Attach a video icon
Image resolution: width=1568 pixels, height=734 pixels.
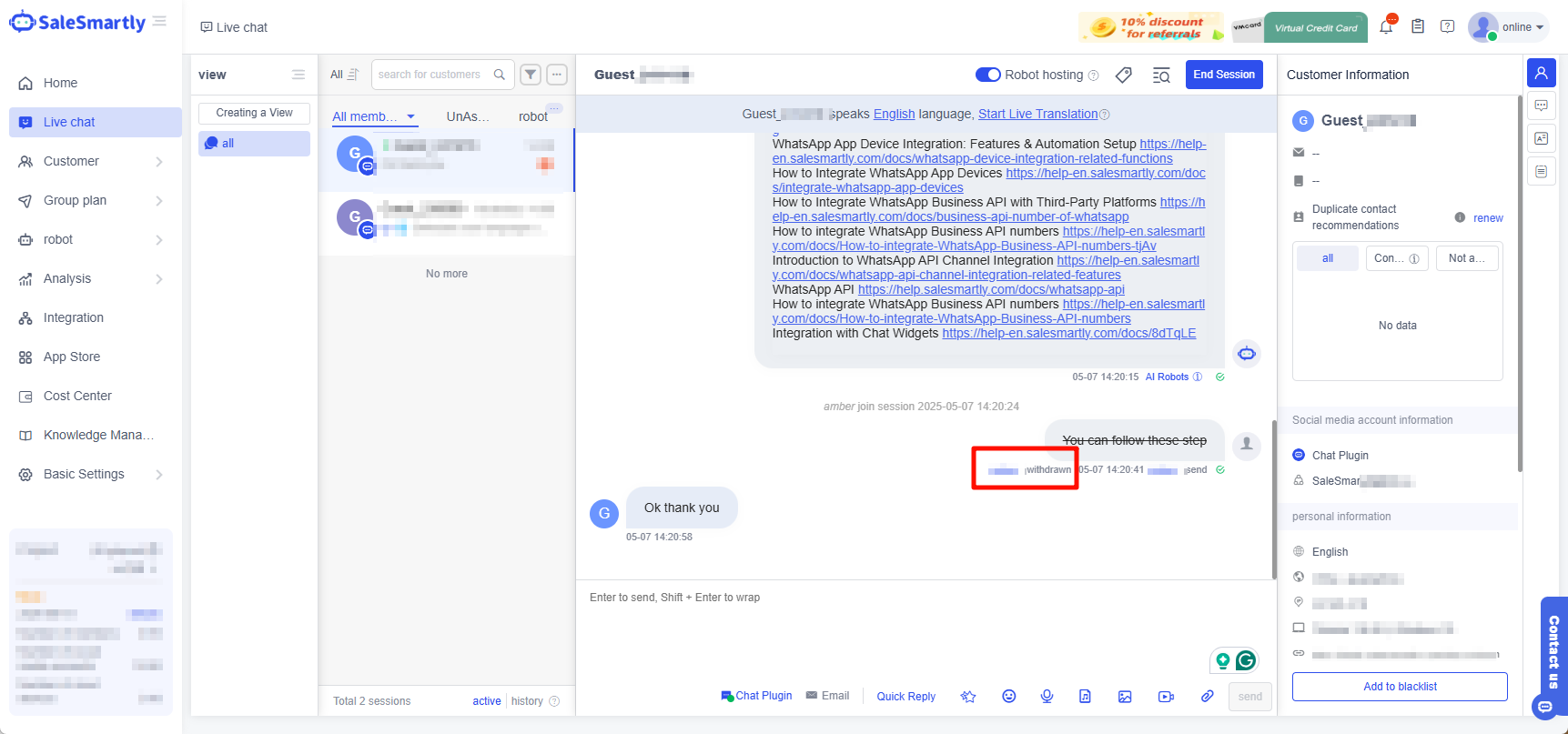tap(1166, 697)
